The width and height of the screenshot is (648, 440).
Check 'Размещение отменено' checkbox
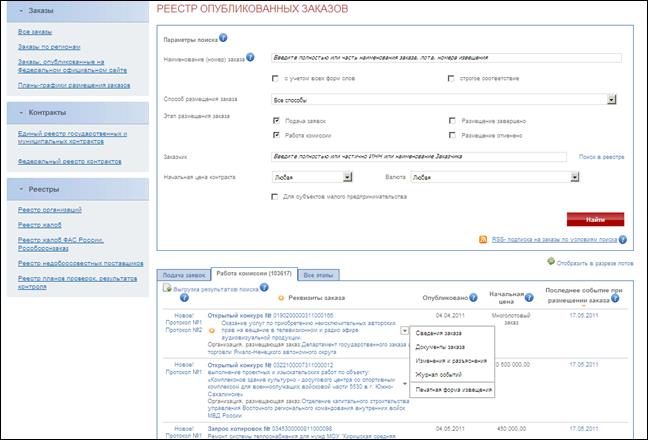(452, 135)
